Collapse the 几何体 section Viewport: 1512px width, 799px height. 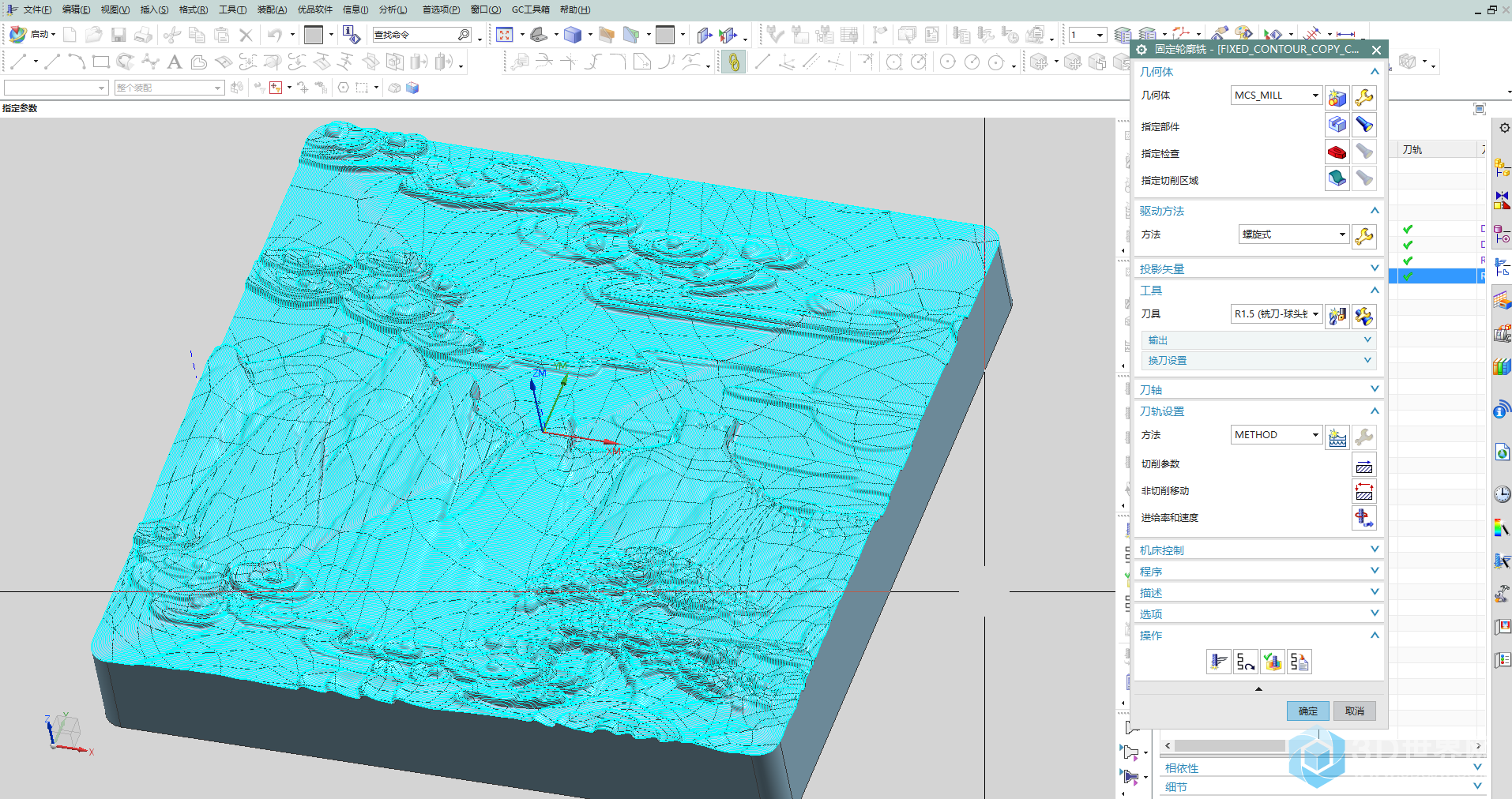click(x=1259, y=72)
